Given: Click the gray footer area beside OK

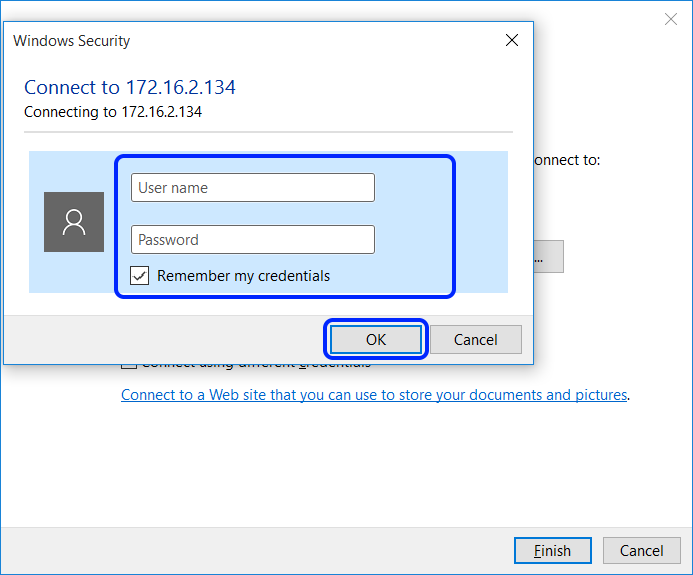Looking at the screenshot, I should click(x=164, y=339).
